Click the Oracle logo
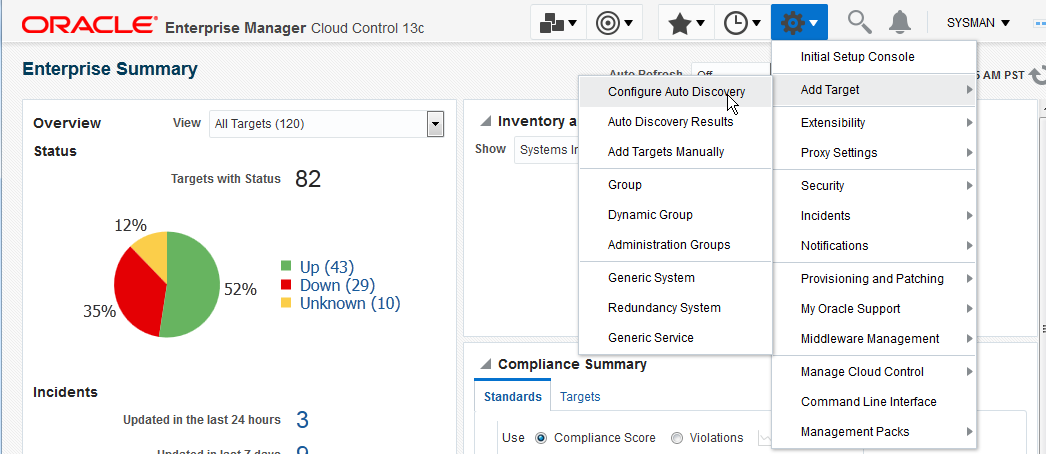Viewport: 1046px width, 454px height. point(89,25)
